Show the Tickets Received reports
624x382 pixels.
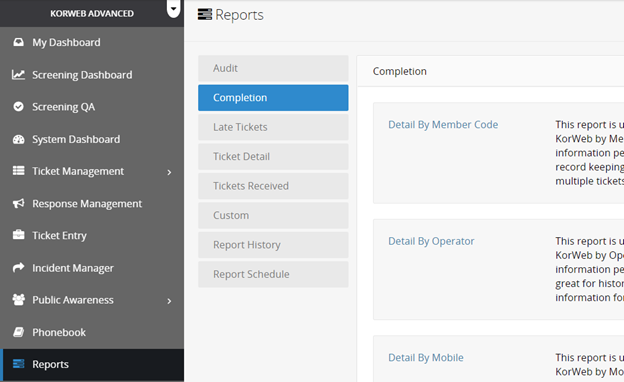pos(273,186)
